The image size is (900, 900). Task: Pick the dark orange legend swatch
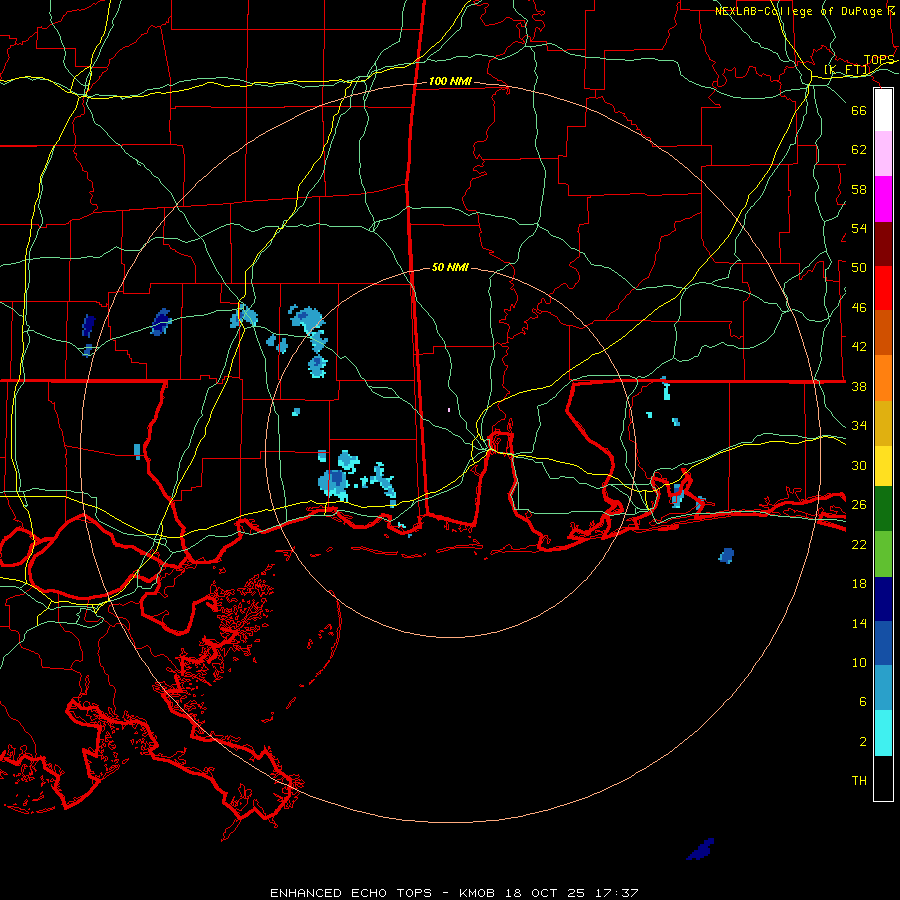883,333
